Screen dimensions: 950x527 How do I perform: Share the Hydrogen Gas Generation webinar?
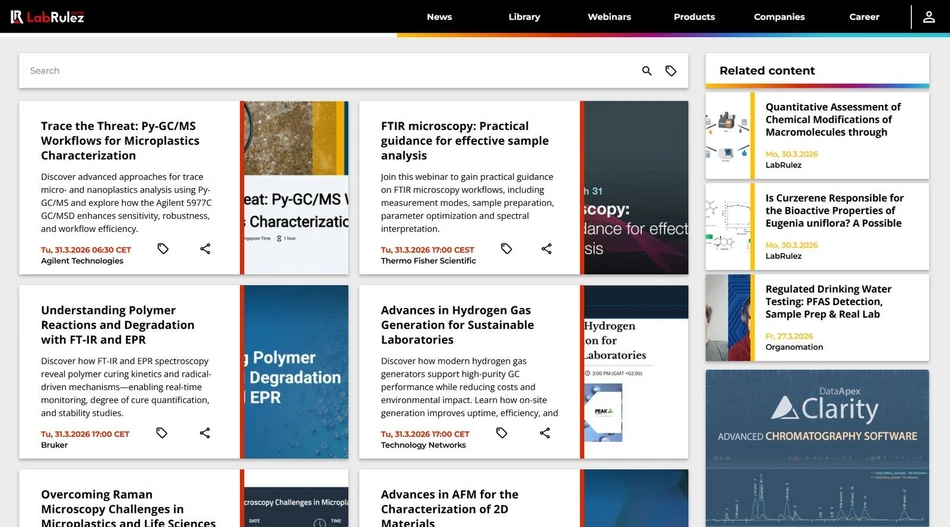click(x=545, y=433)
